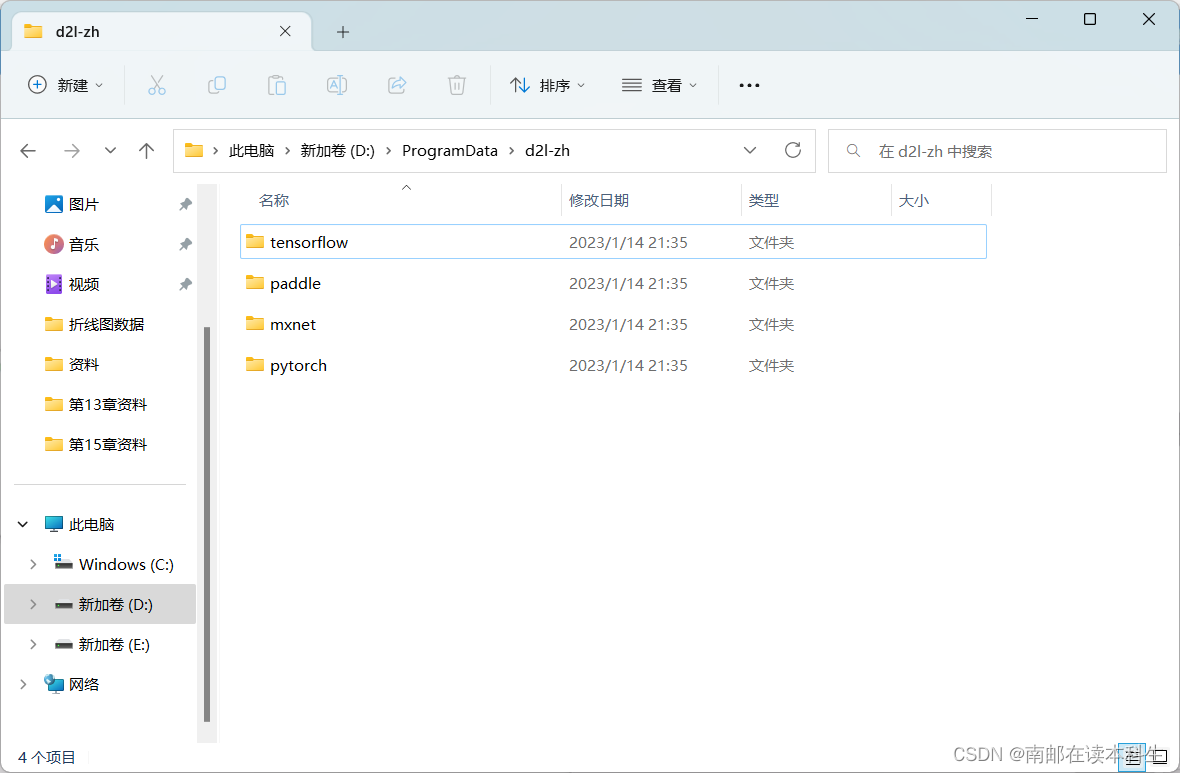The height and width of the screenshot is (773, 1180).
Task: Switch to details view icon in status bar
Action: 1133,757
